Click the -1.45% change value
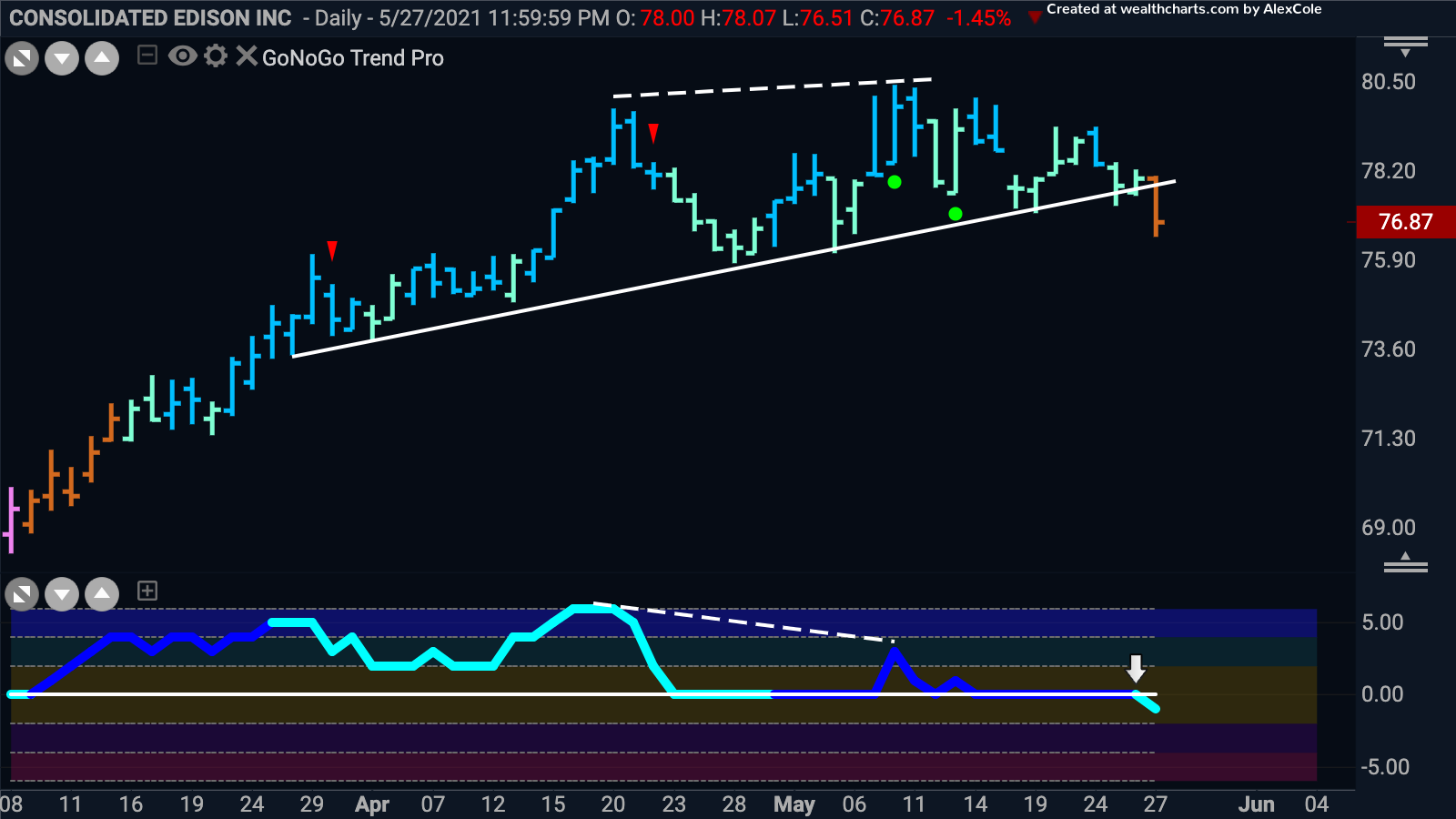The height and width of the screenshot is (819, 1456). 978,18
